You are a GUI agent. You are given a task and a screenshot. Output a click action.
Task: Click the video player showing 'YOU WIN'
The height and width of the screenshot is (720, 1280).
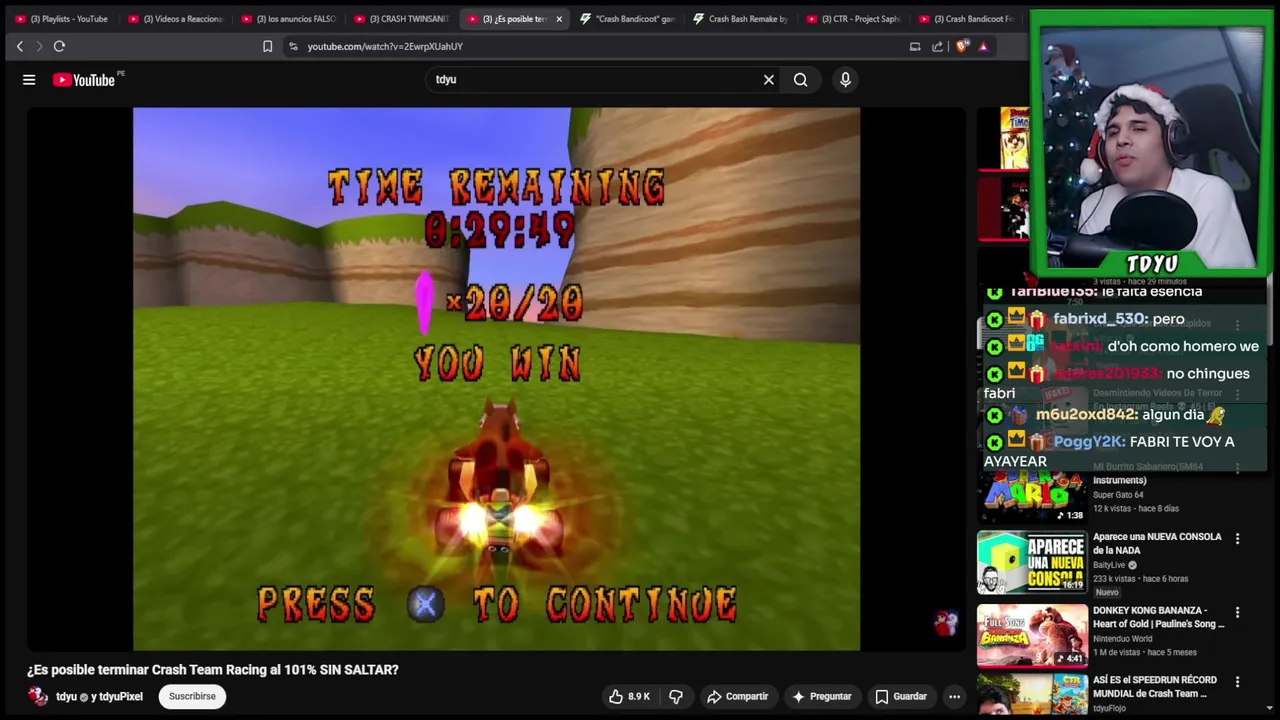point(496,379)
